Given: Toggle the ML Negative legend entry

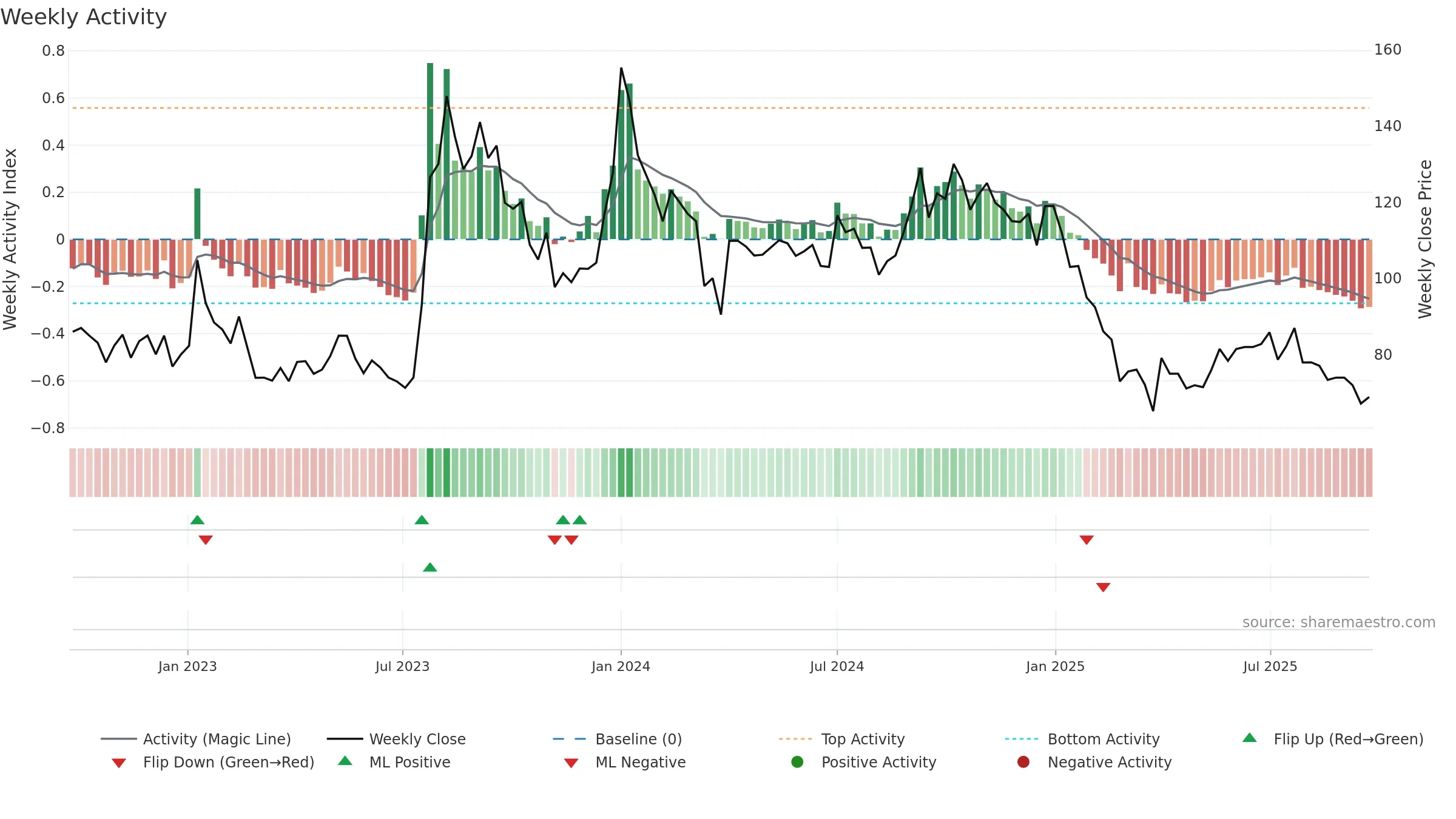Looking at the screenshot, I should pos(625,762).
